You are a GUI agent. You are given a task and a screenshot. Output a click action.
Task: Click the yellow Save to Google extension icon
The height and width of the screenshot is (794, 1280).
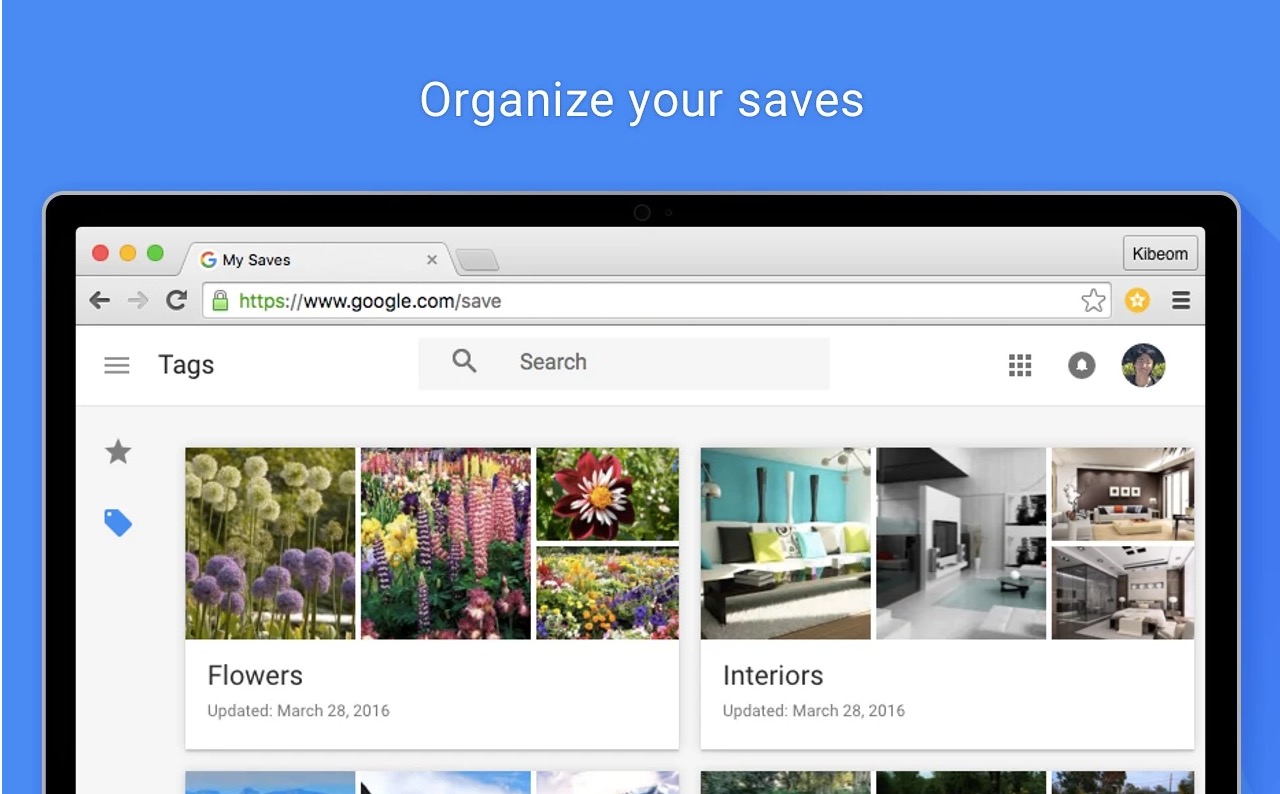coord(1137,300)
